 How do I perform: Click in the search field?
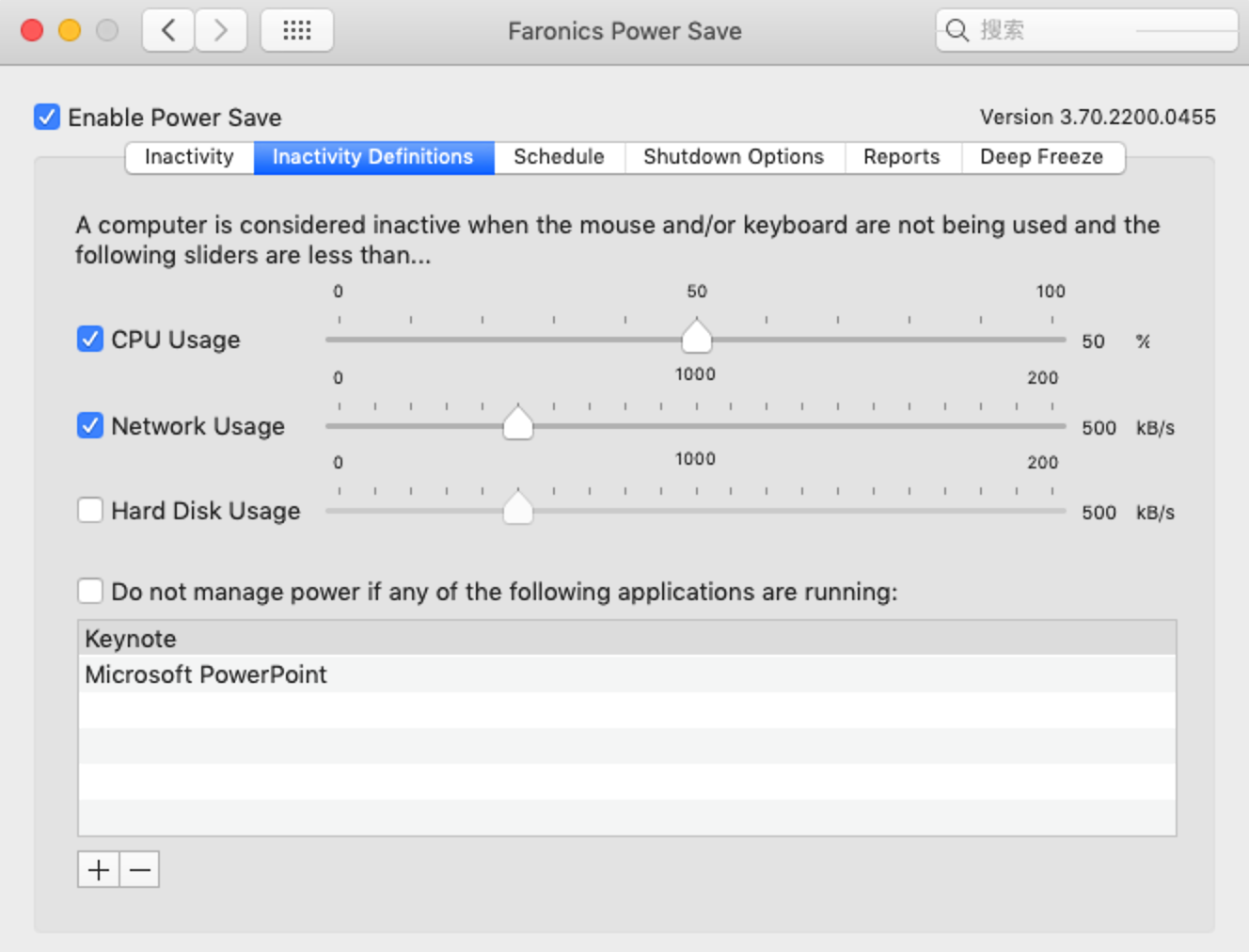tap(1086, 30)
